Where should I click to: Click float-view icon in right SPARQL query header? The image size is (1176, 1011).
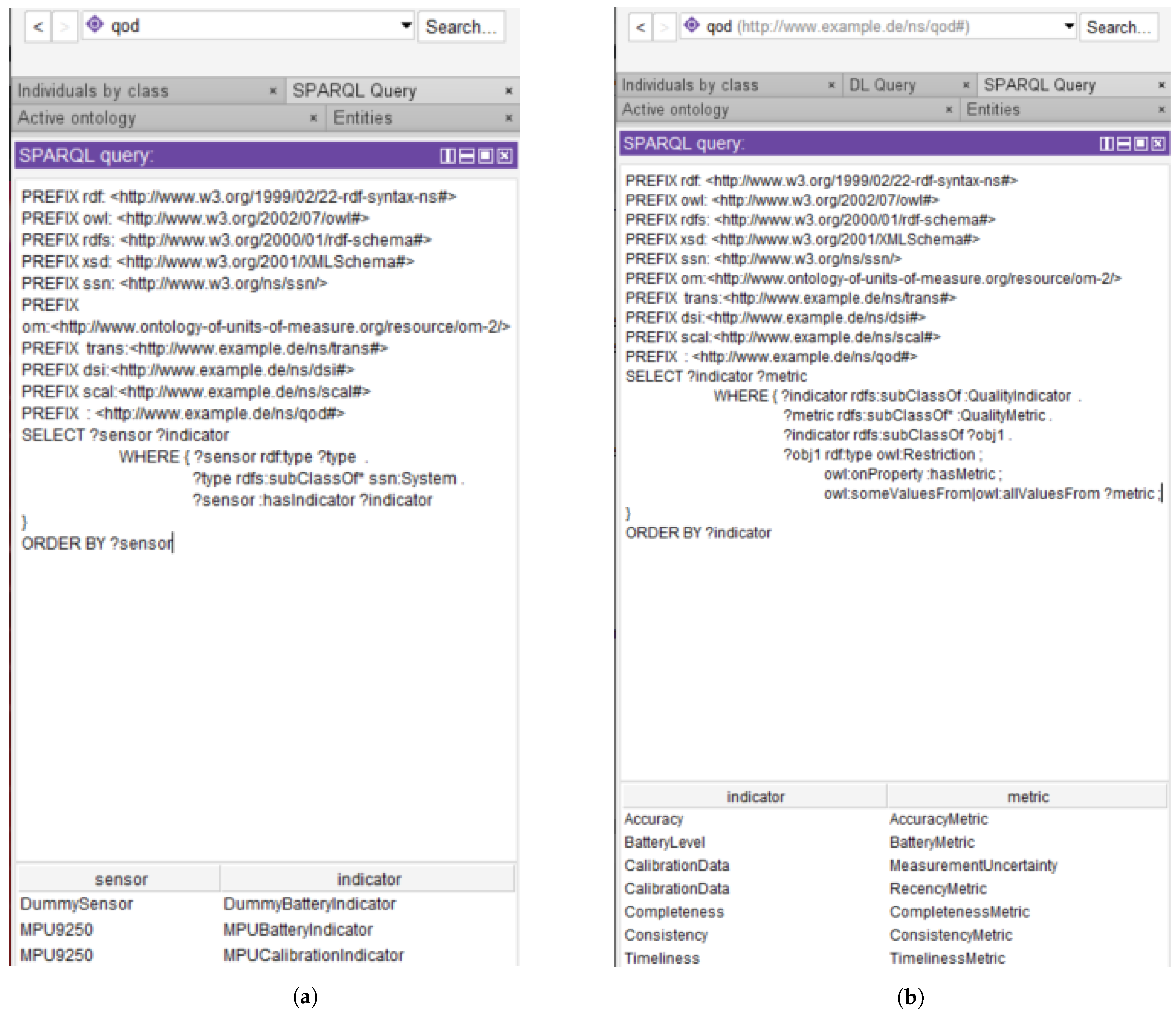pyautogui.click(x=1141, y=144)
